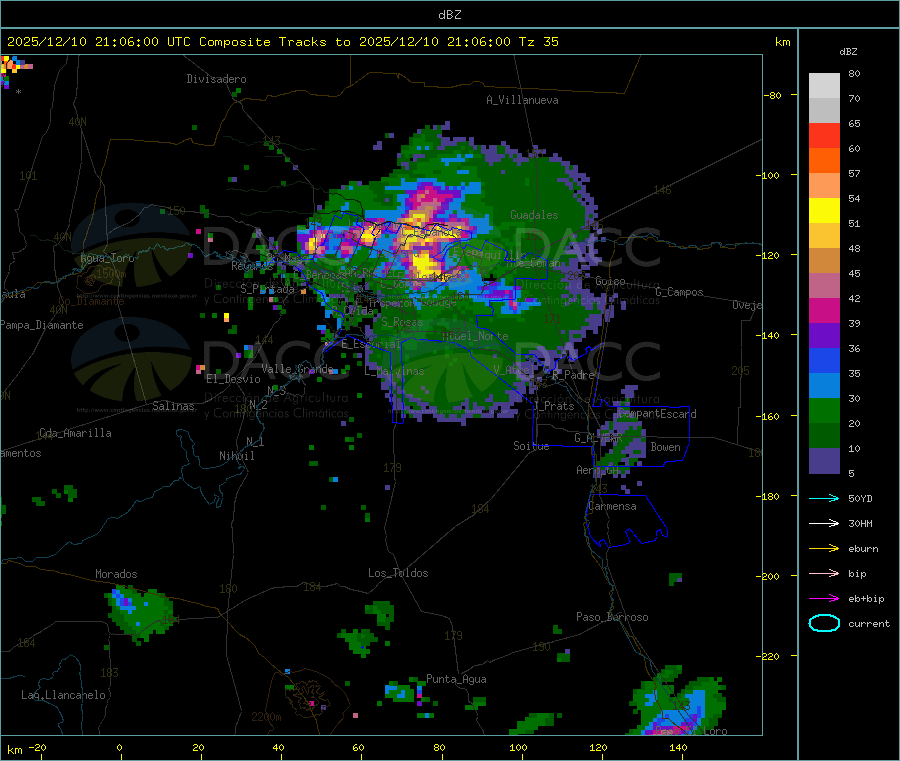Click the 'Morados' map label
Viewport: 900px width, 761px height.
coord(116,574)
